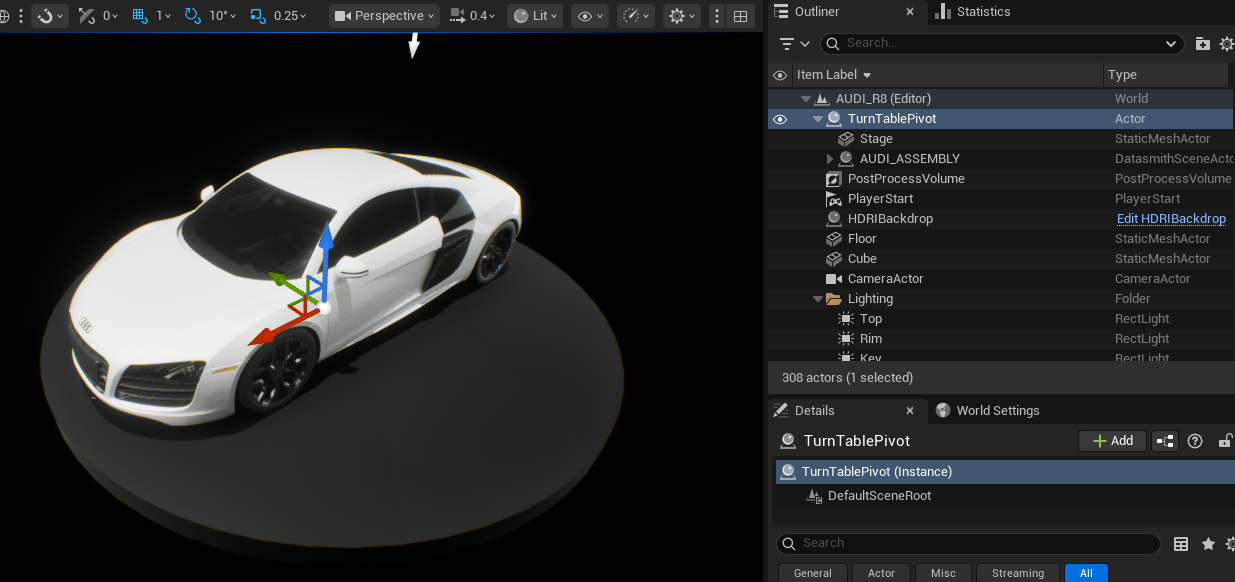Collapse the TurnTablePivot actor
Screen dimensions: 1235x582
click(818, 119)
